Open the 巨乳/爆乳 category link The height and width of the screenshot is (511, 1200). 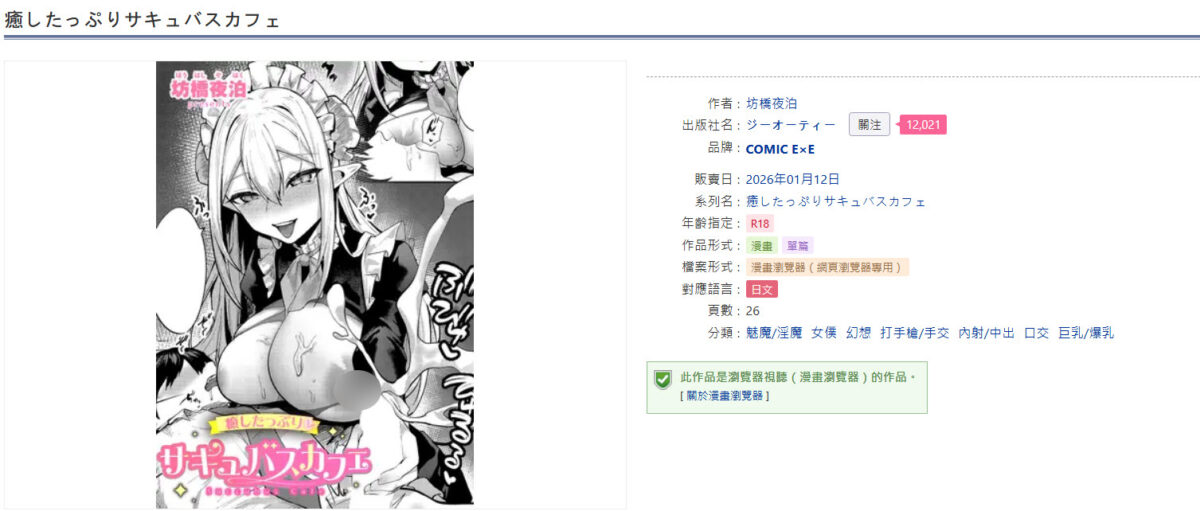pos(1086,333)
